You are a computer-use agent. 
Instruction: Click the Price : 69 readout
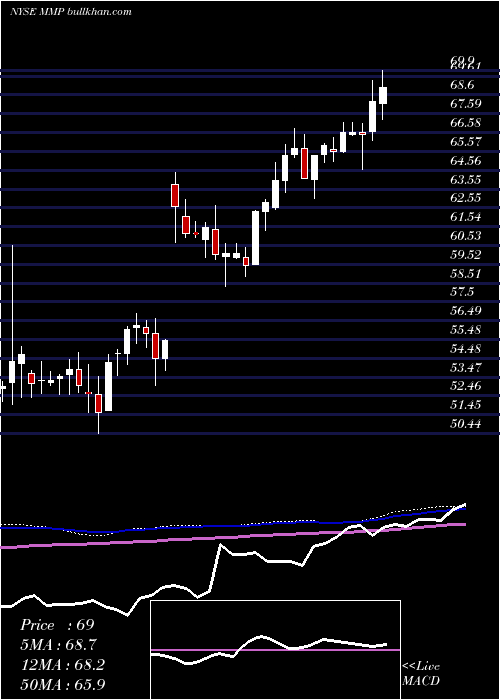[x=58, y=625]
